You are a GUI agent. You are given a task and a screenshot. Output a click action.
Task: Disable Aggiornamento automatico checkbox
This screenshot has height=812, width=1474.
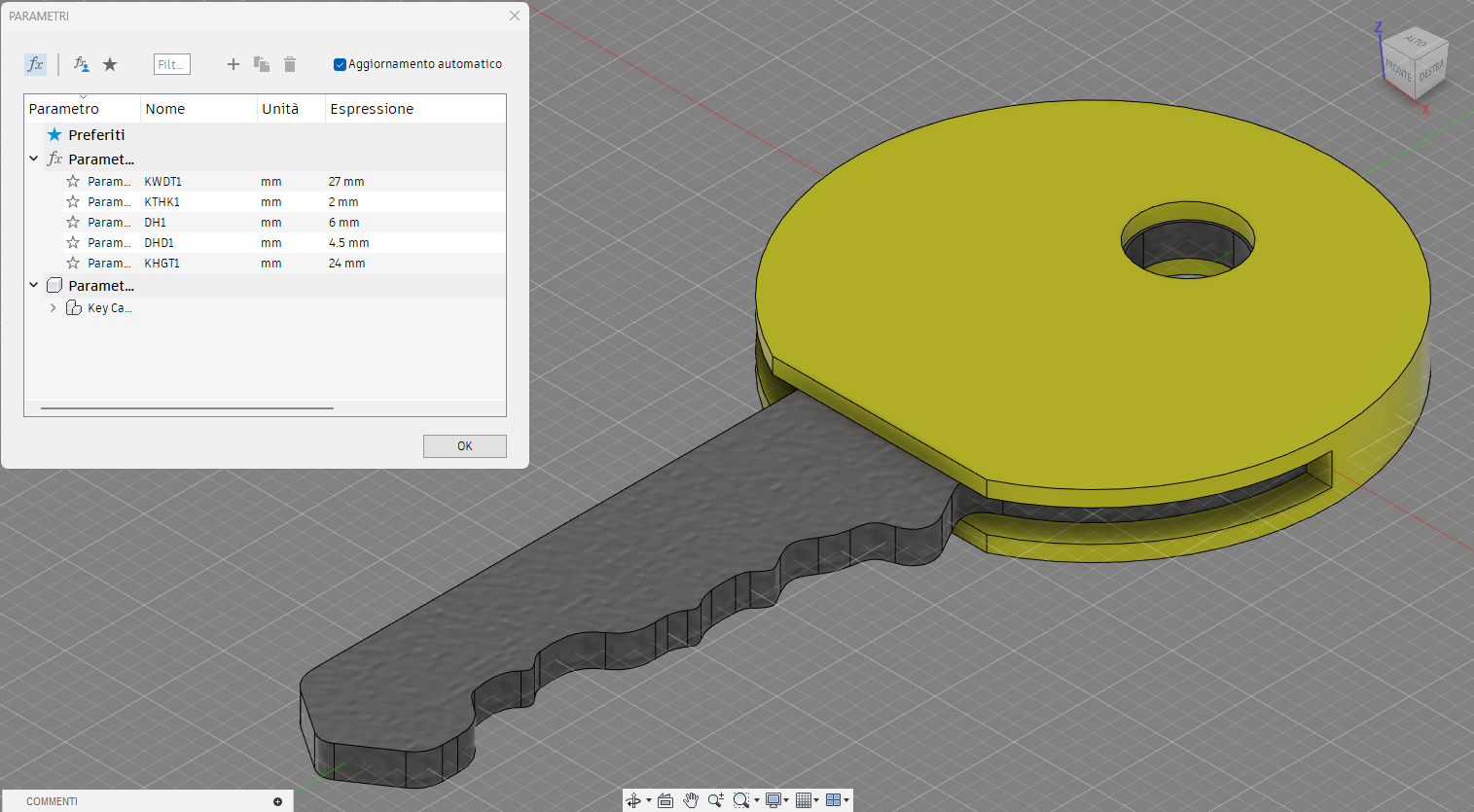[x=340, y=64]
